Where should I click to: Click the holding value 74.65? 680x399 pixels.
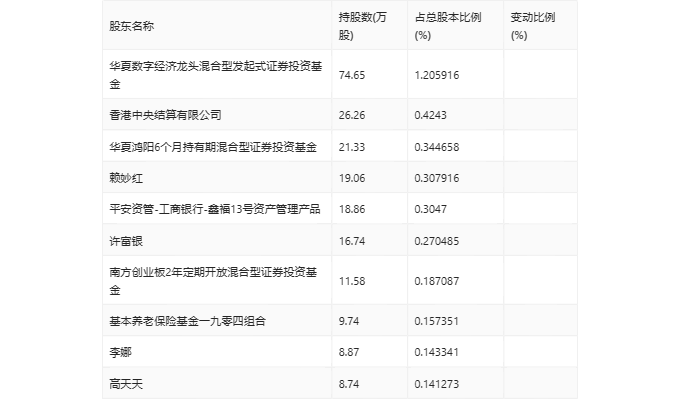pos(352,75)
